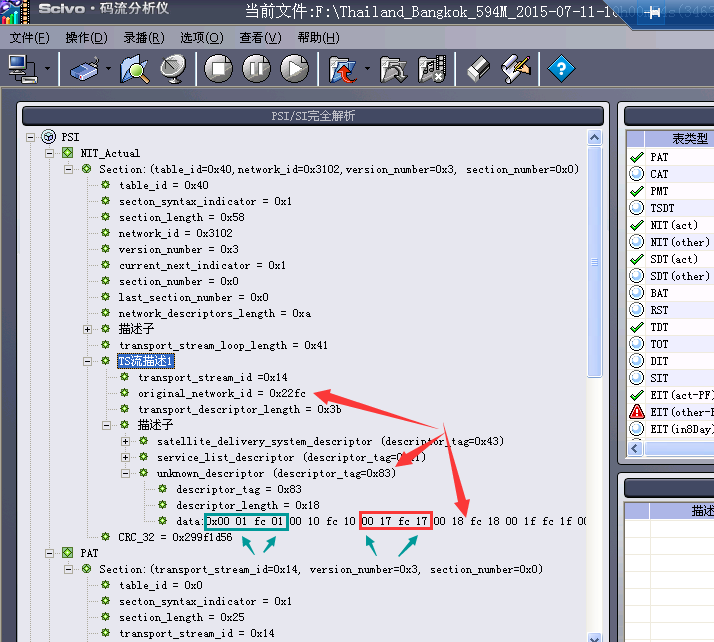The height and width of the screenshot is (642, 714).
Task: Open the 录播(R) menu
Action: (x=144, y=38)
